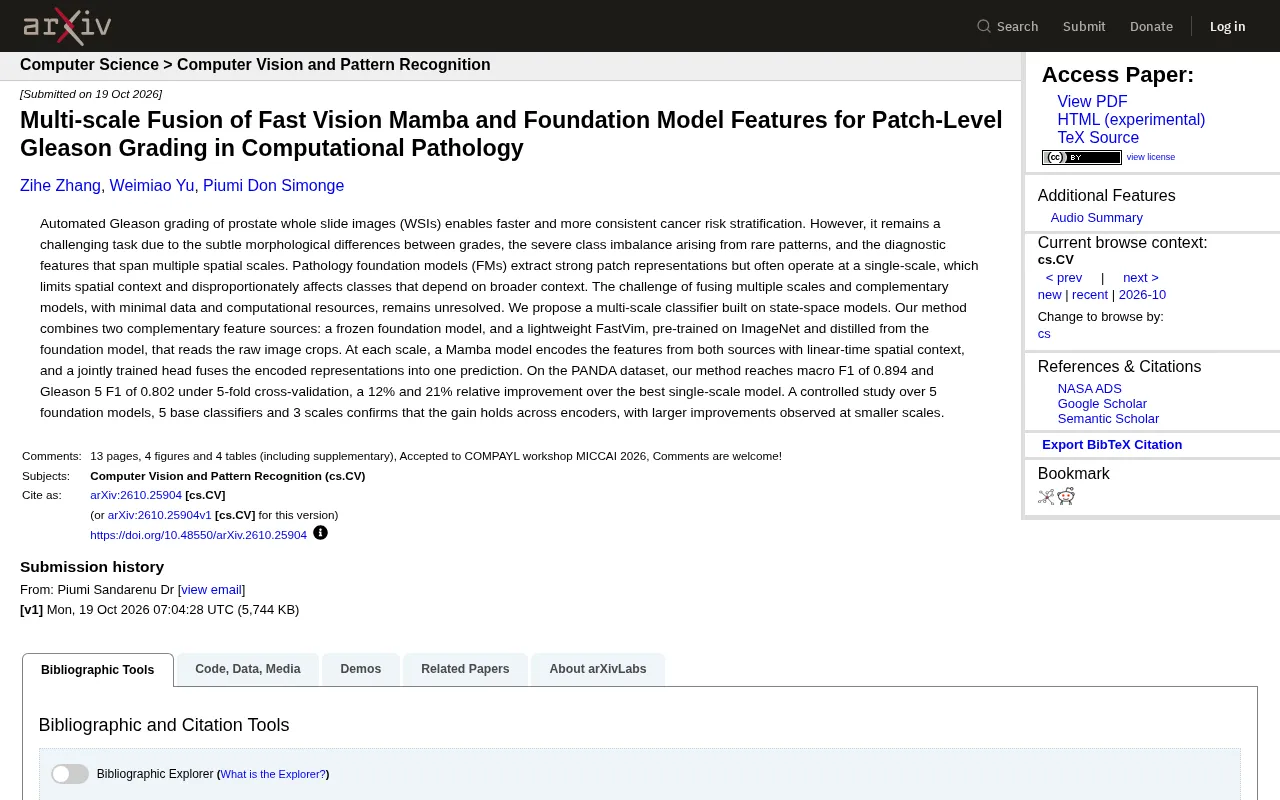Download the TeX Source
The image size is (1280, 800).
1098,138
